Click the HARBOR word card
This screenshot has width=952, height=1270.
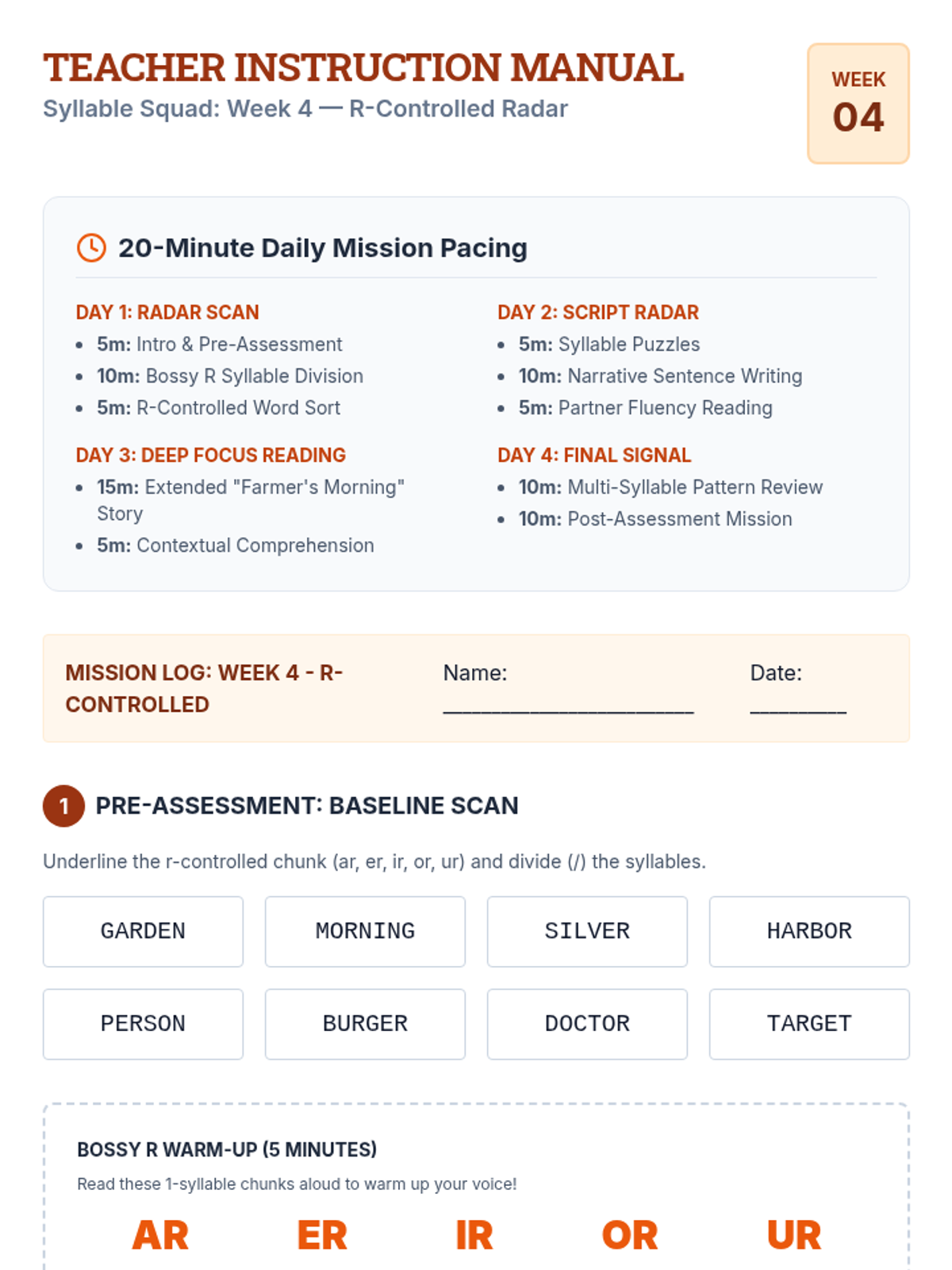[809, 931]
